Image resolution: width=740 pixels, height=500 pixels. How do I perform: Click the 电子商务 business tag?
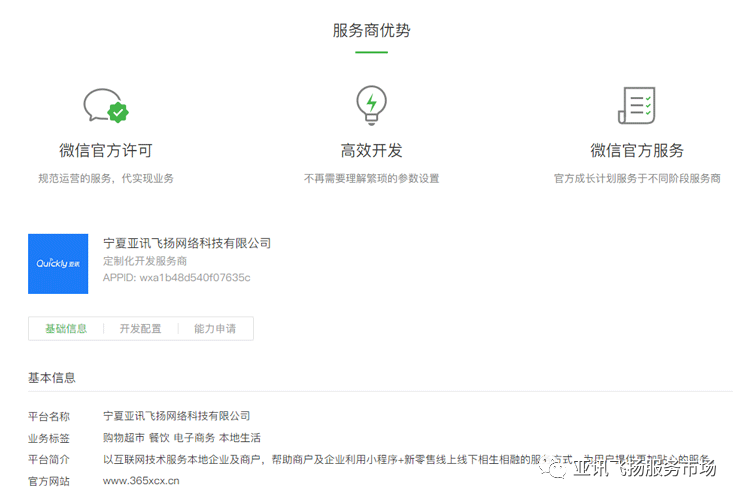pos(194,438)
